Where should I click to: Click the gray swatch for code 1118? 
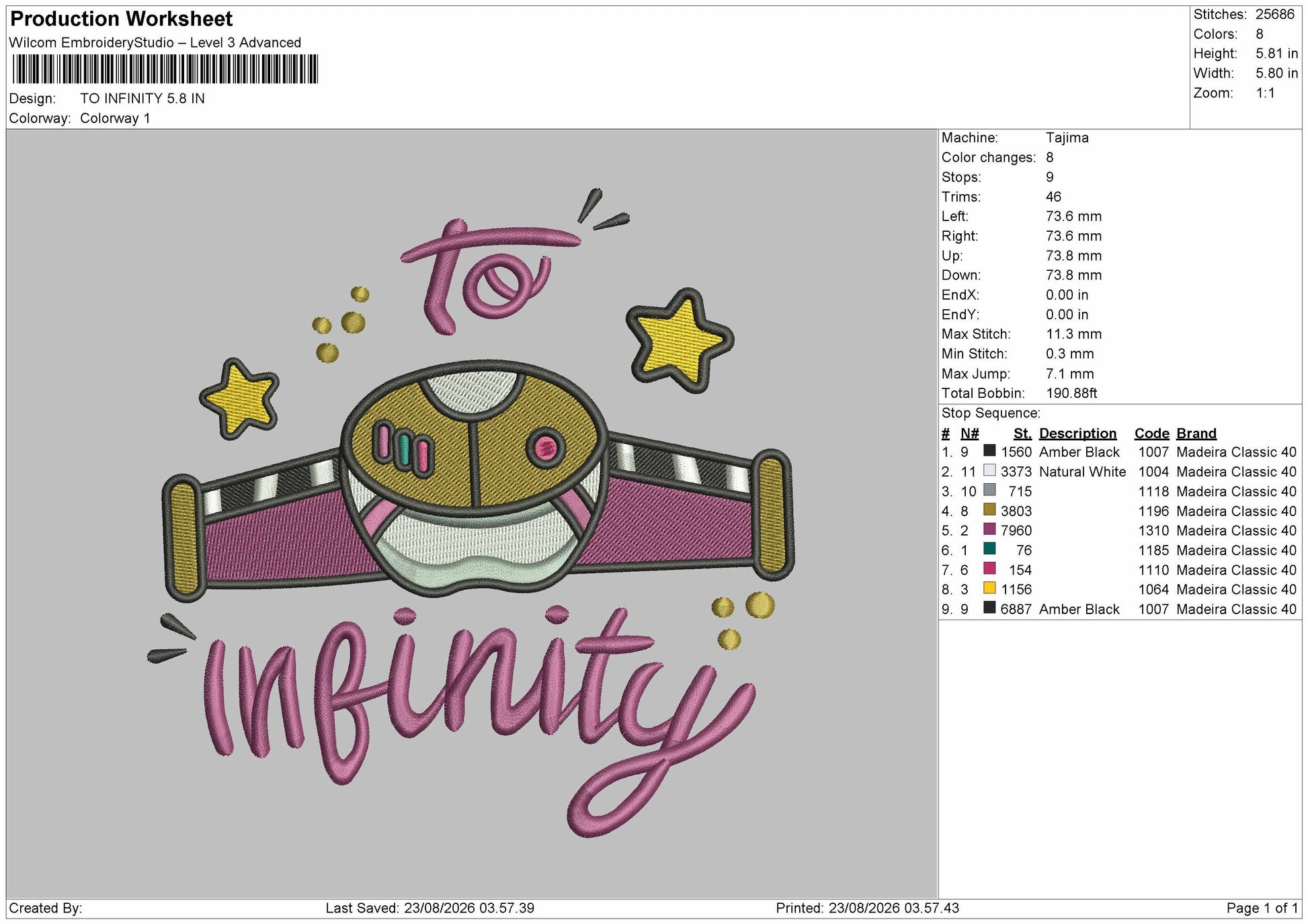(989, 490)
